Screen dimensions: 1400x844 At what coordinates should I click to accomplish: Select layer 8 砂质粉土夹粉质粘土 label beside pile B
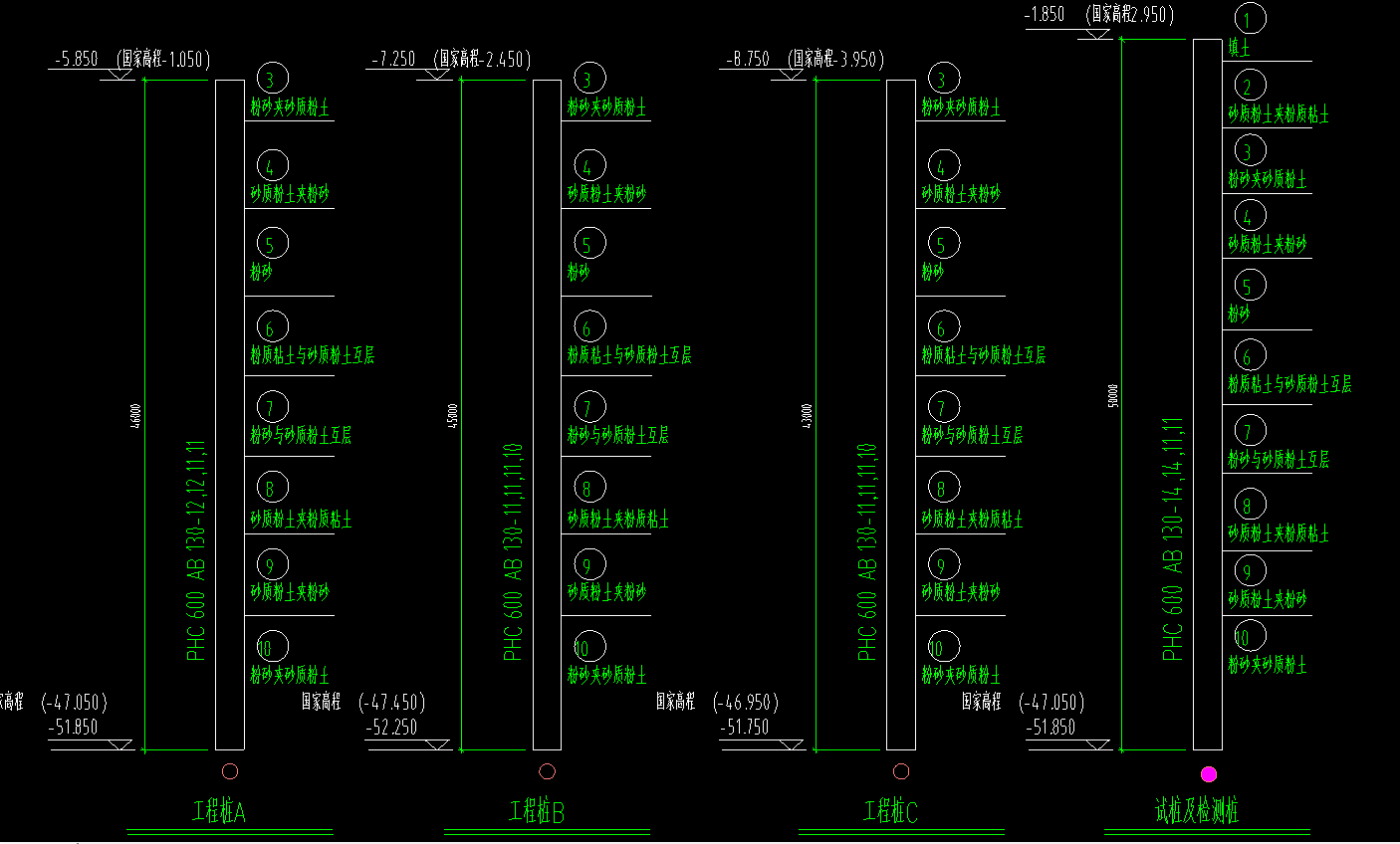(618, 520)
